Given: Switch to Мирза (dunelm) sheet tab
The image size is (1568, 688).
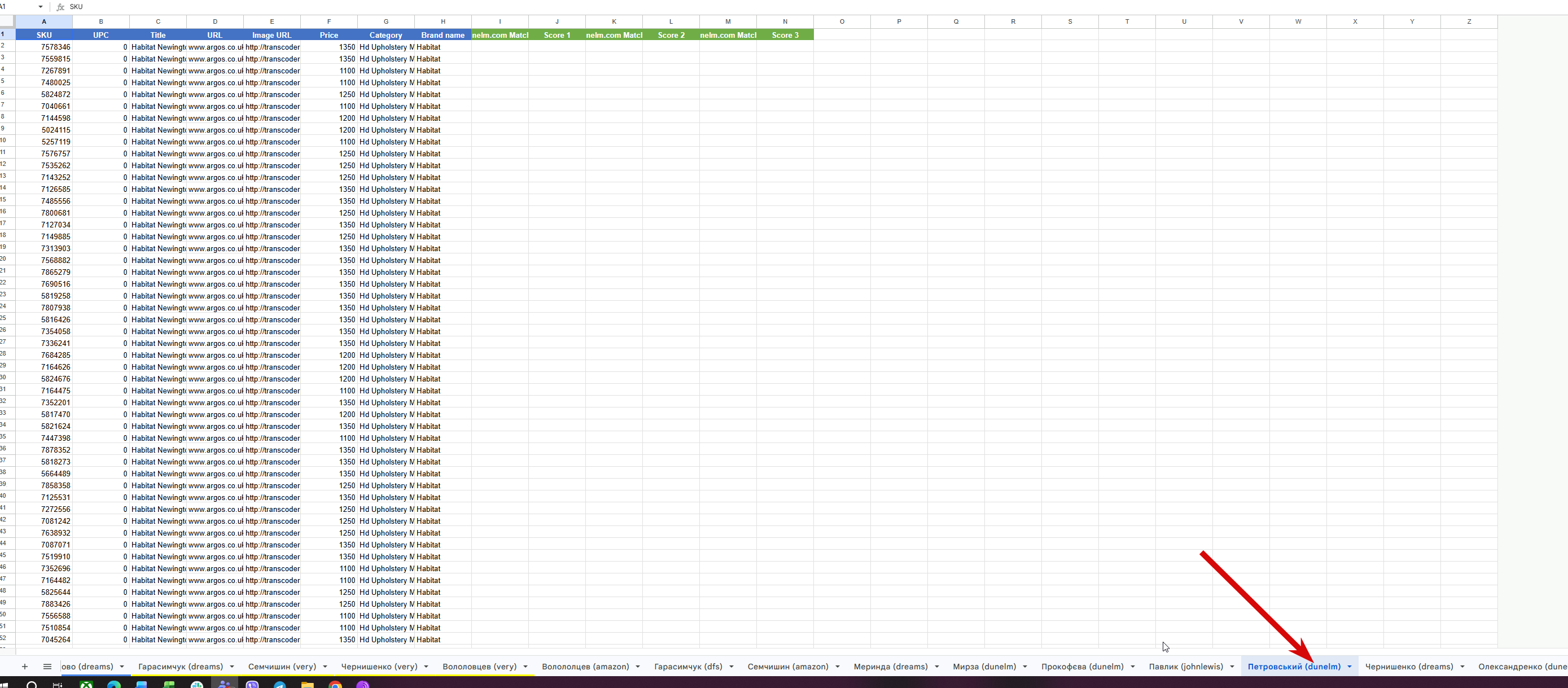Looking at the screenshot, I should (984, 667).
